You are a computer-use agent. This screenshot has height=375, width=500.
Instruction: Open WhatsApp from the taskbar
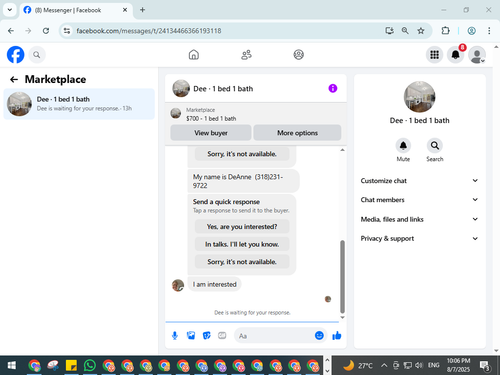(90, 366)
